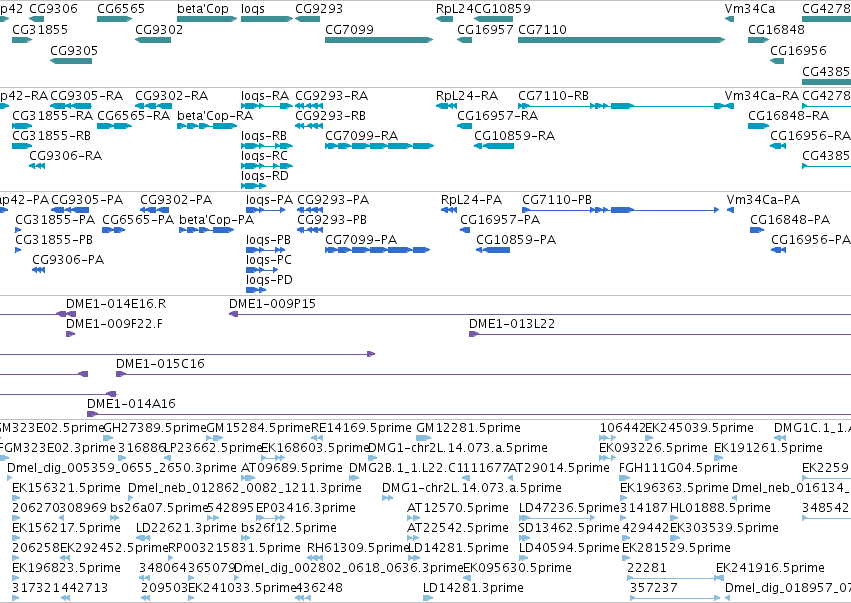Open the RH61309.5prime EST label

pos(357,548)
